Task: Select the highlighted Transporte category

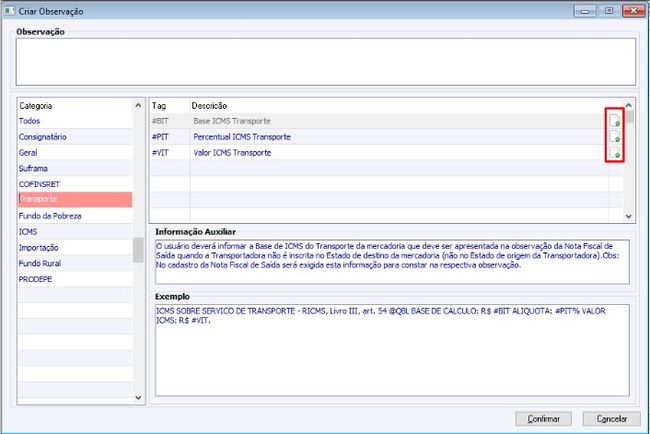Action: (75, 199)
